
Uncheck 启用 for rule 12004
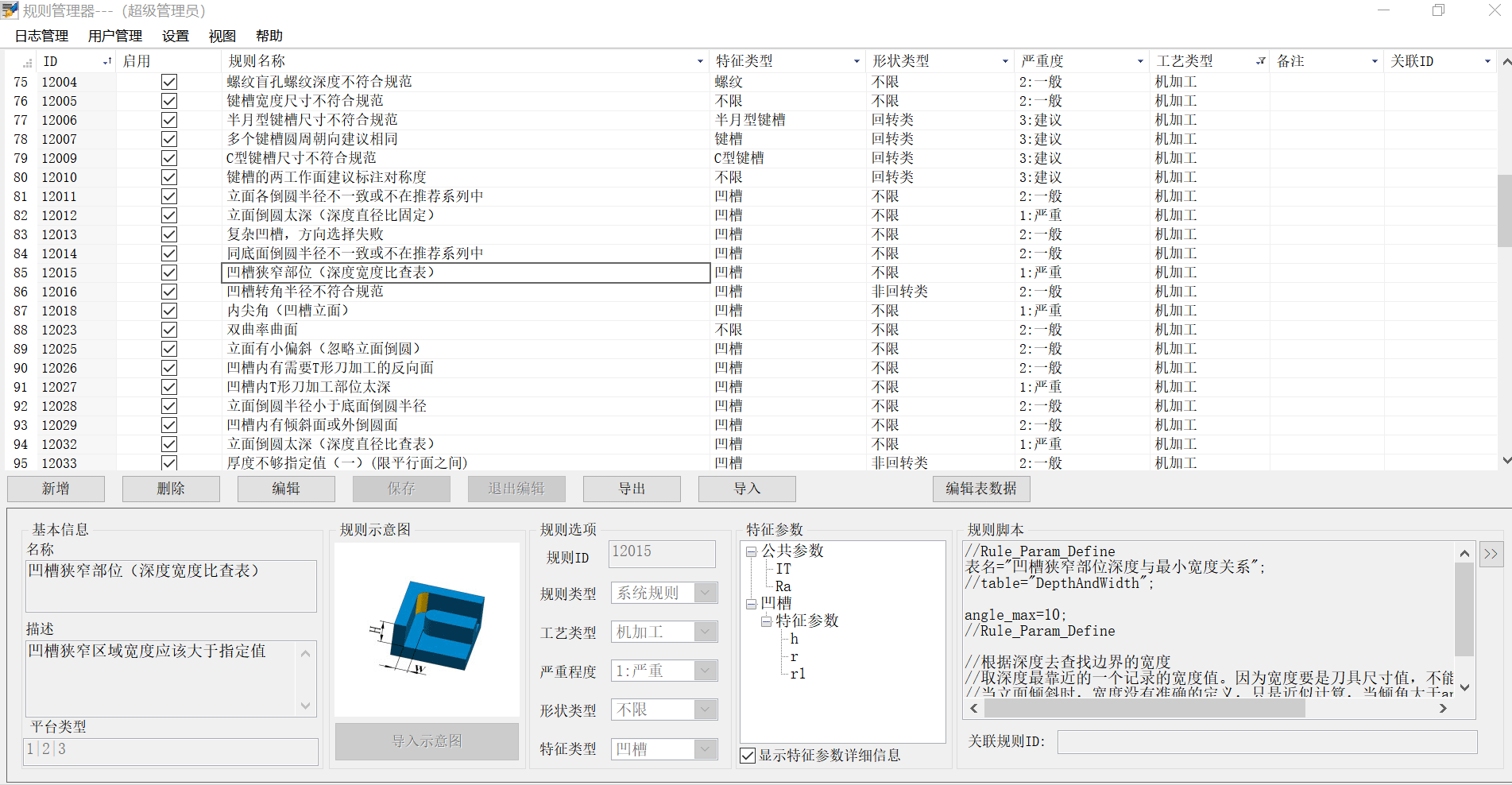pos(169,81)
